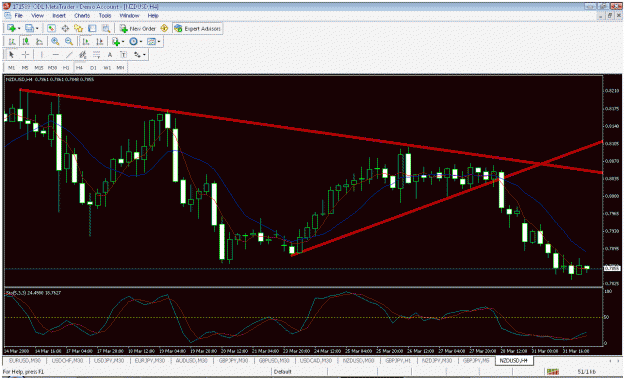Open the Profiles toolbar icon
The width and height of the screenshot is (625, 378).
point(29,28)
